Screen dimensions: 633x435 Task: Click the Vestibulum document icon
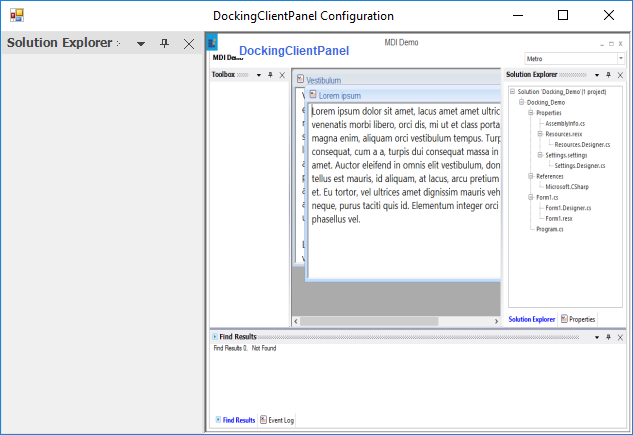300,80
